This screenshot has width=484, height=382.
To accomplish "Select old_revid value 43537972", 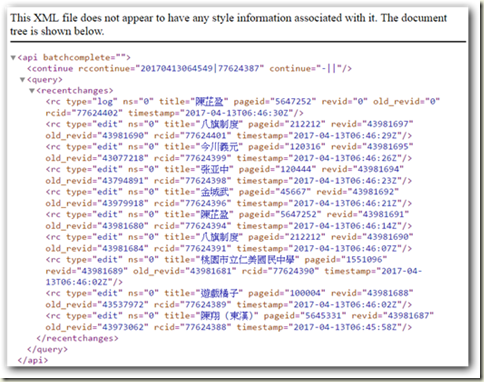I will pyautogui.click(x=123, y=305).
